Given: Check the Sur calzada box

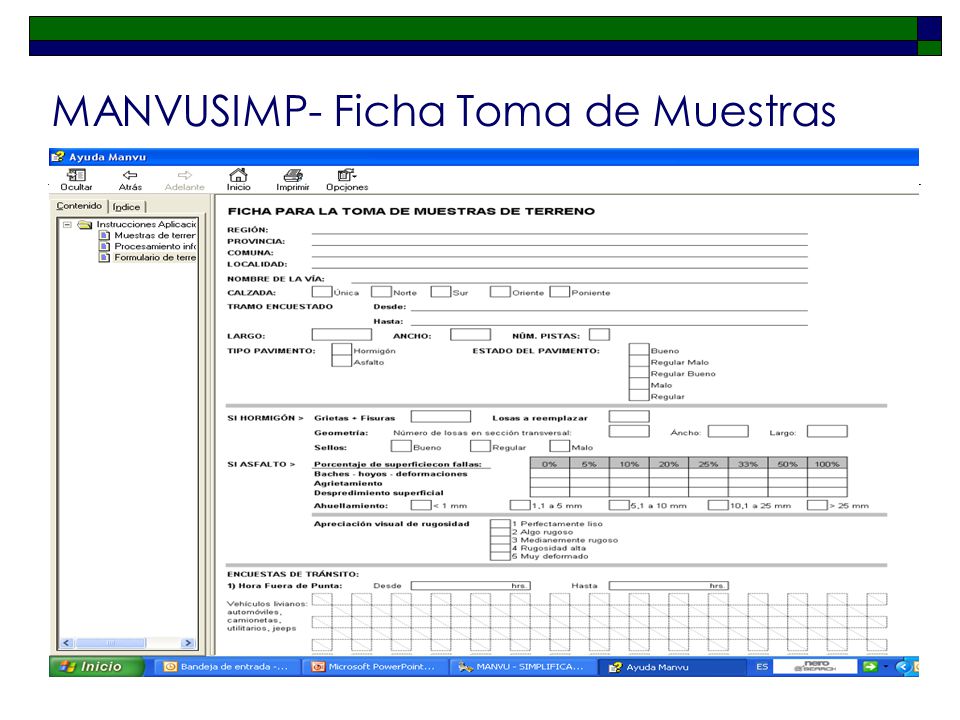Looking at the screenshot, I should 440,291.
